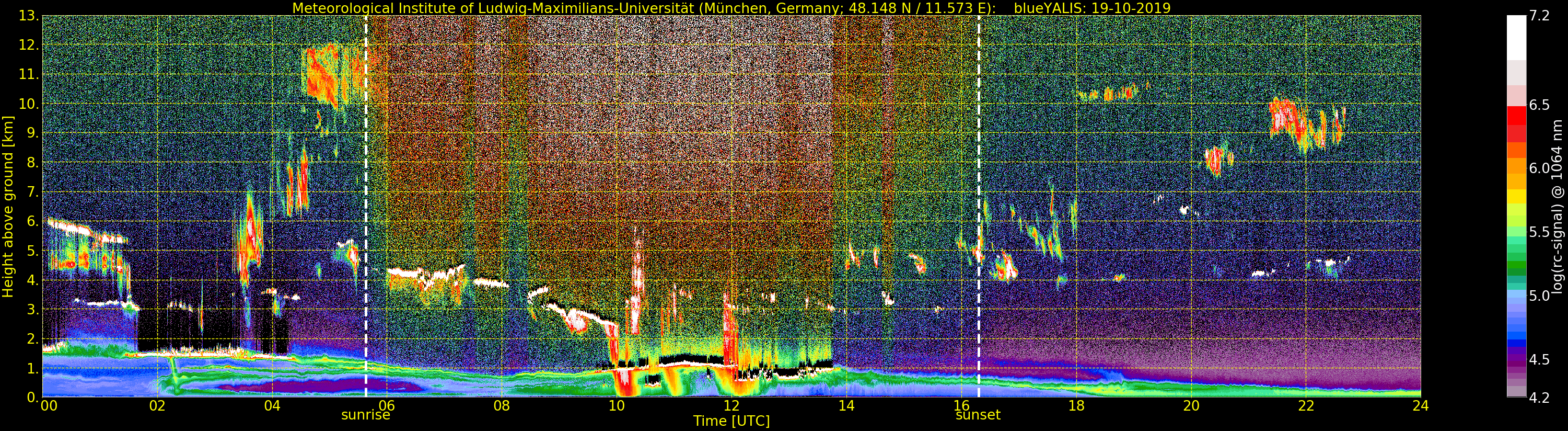Click the colorbar tick label 6.0
1568x431 pixels.
1539,169
